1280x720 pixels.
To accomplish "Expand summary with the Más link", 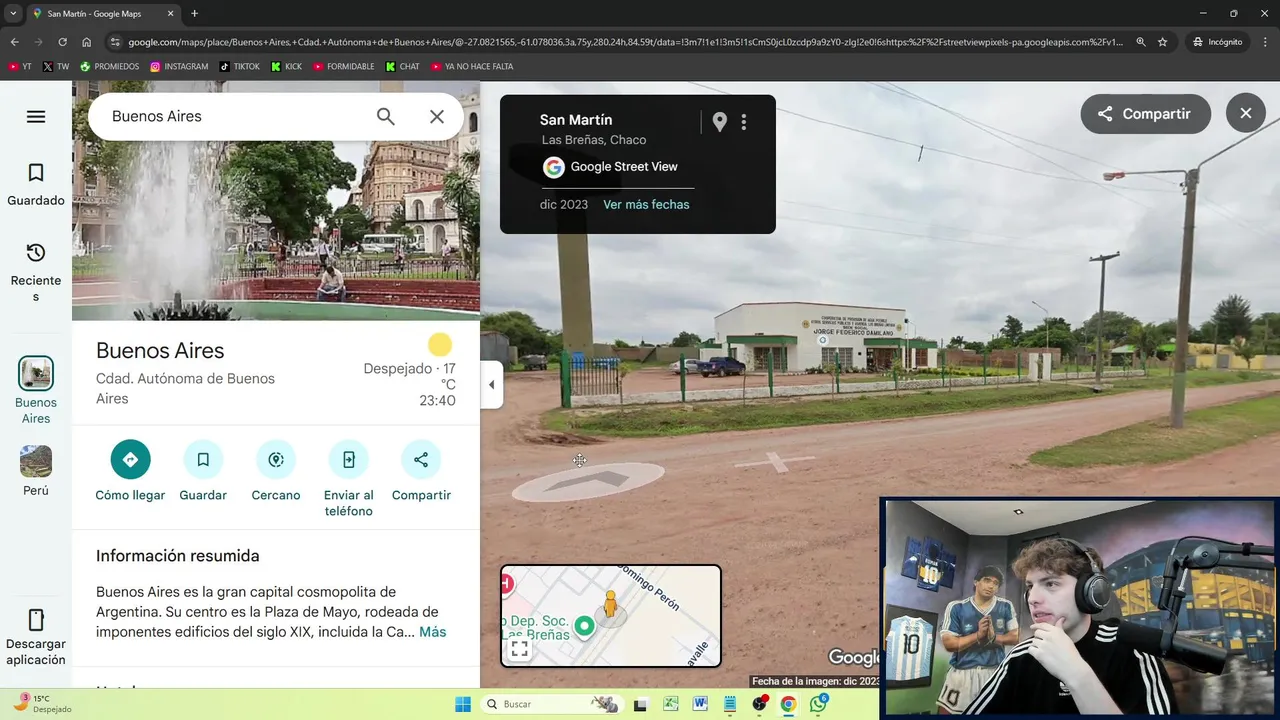I will click(433, 632).
